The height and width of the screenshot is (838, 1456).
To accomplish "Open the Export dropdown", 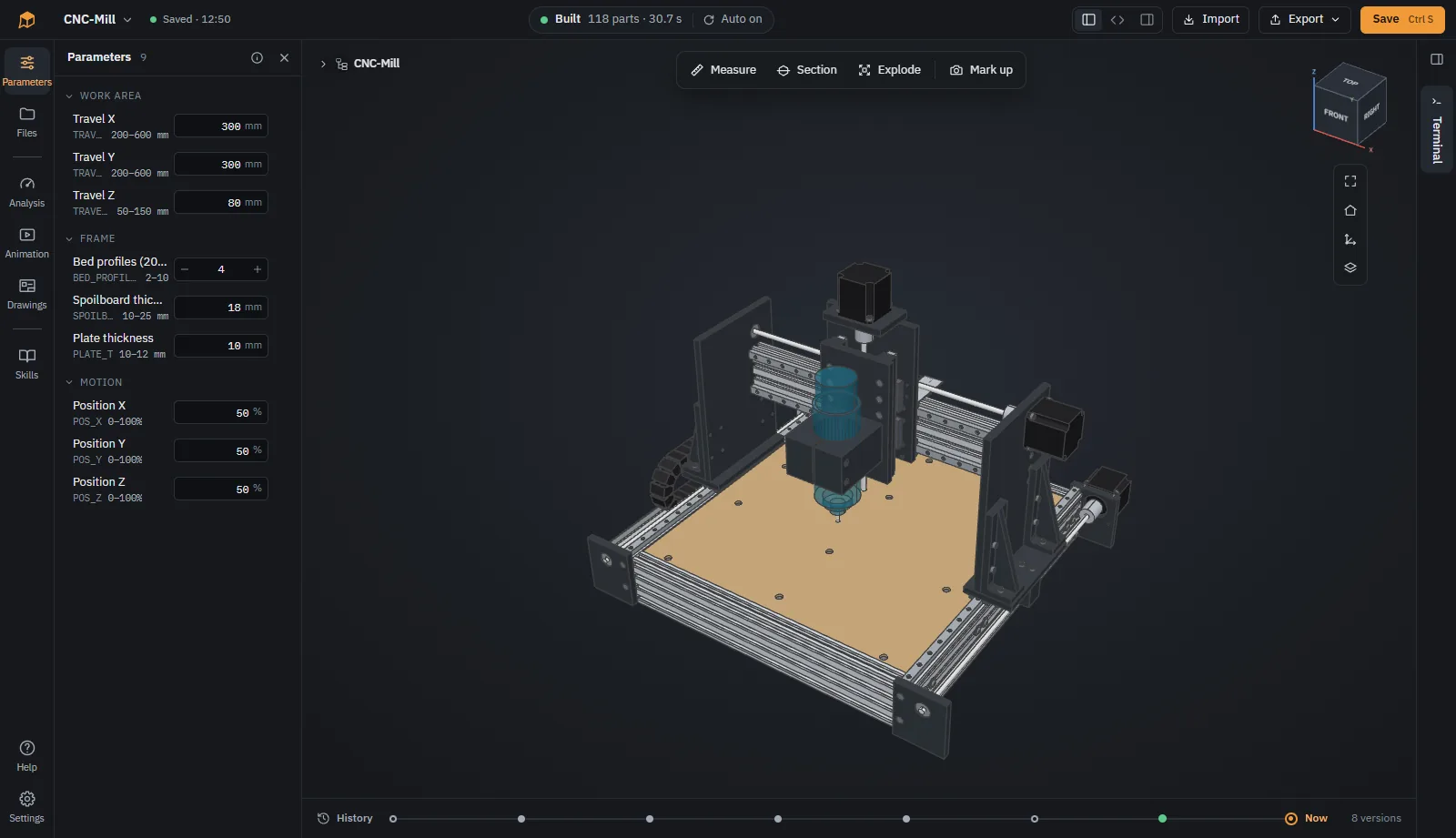I will 1304,19.
